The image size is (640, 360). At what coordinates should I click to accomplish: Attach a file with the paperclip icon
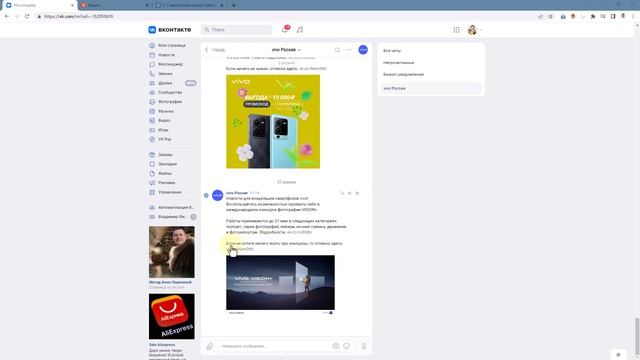[x=209, y=346]
